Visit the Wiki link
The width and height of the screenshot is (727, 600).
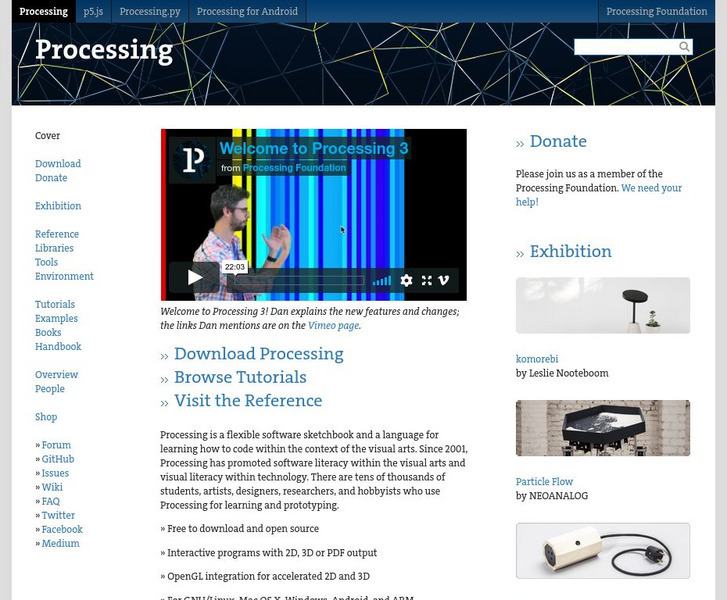[52, 487]
